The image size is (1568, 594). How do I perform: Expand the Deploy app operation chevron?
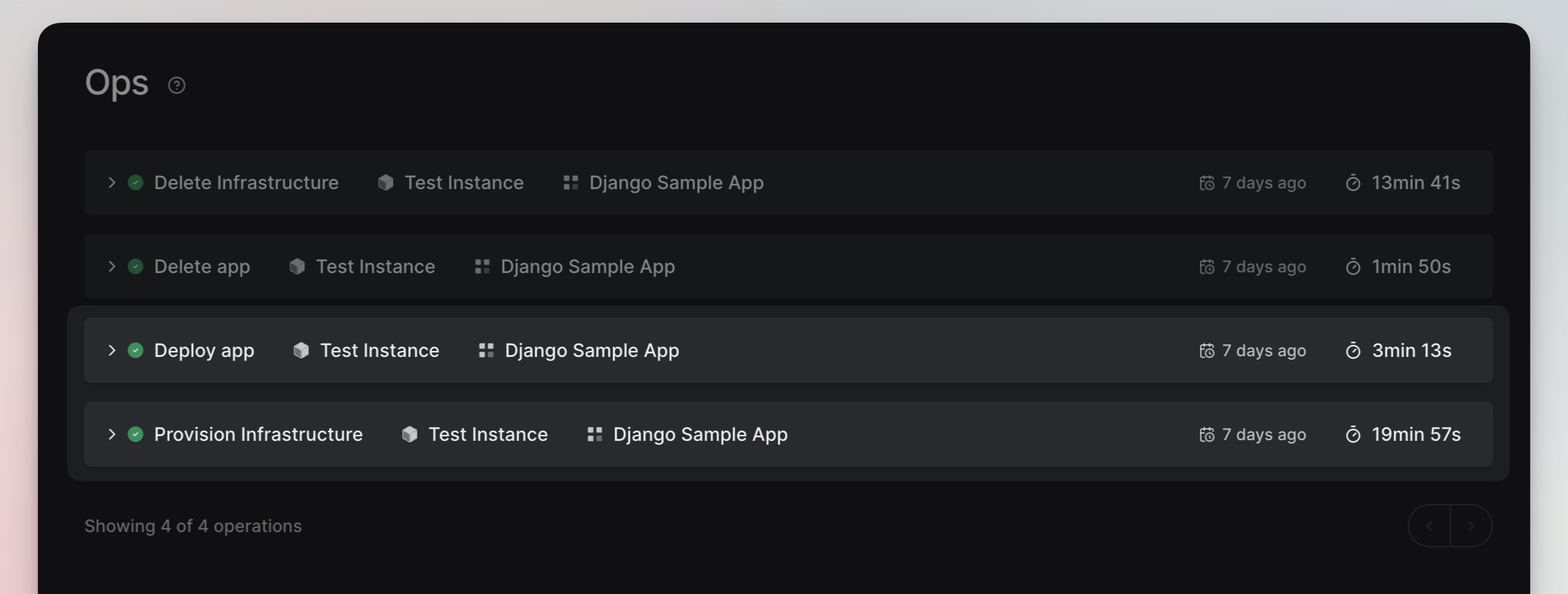(x=112, y=350)
